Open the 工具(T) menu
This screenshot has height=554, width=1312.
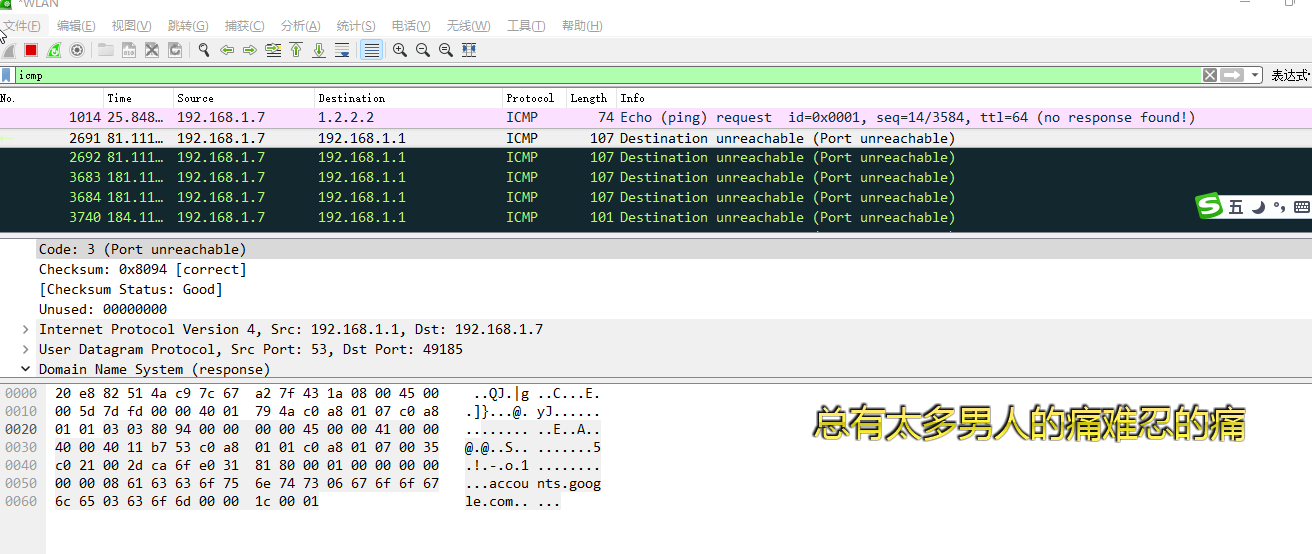(x=526, y=26)
